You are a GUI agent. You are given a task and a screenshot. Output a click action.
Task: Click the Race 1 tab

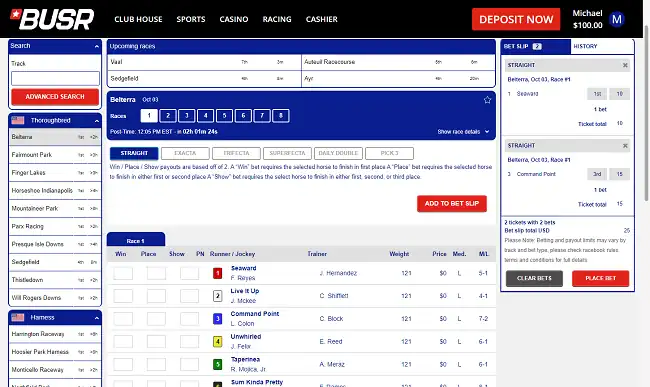tap(136, 239)
